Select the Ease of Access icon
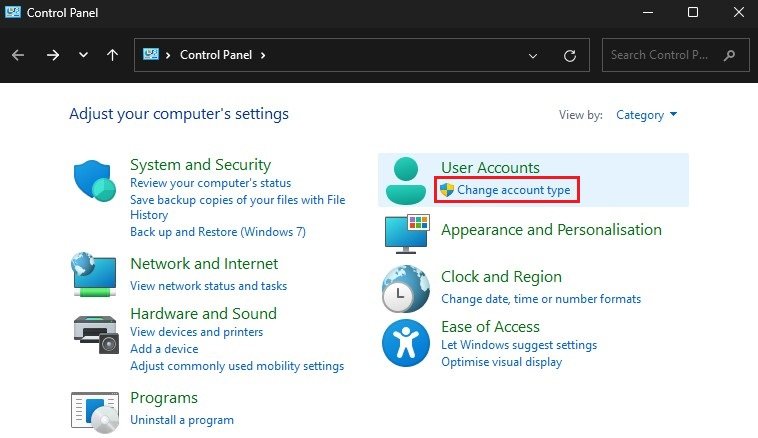The width and height of the screenshot is (758, 438). click(x=406, y=343)
